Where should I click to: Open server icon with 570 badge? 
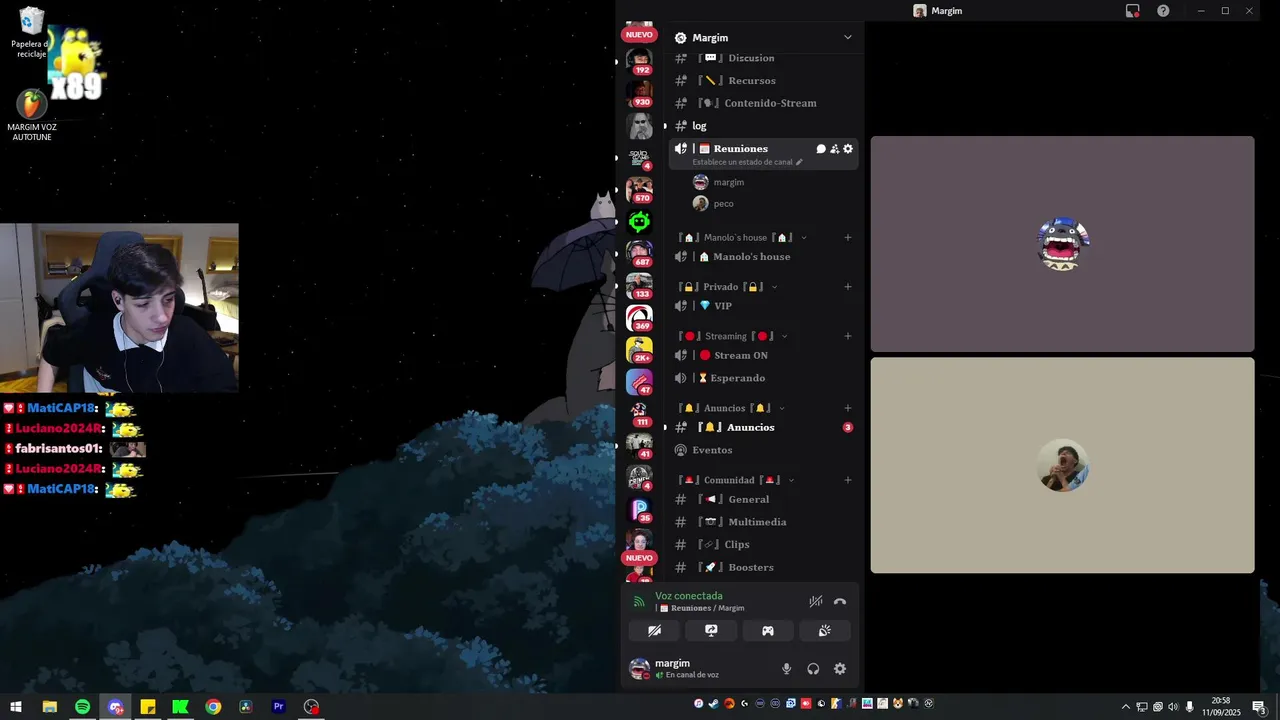pos(639,188)
